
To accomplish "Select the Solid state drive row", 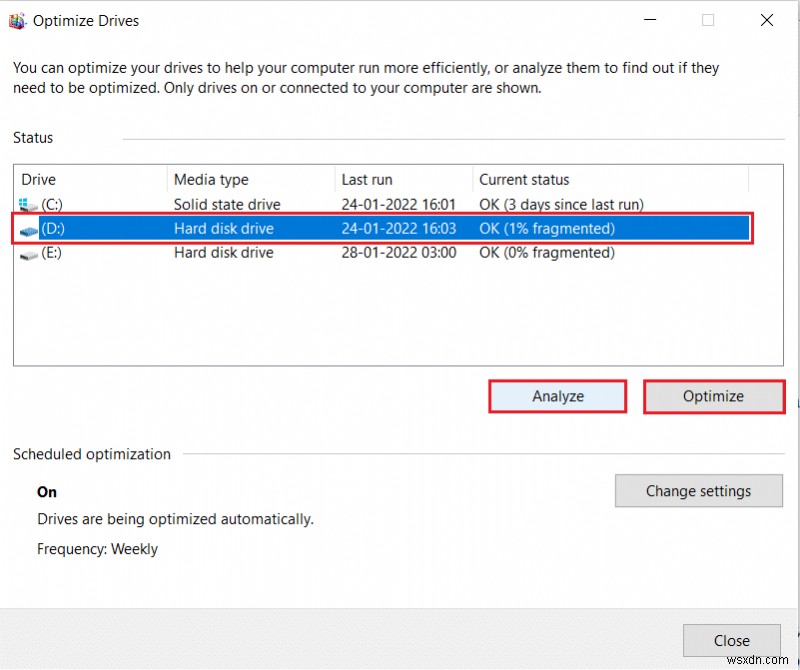I will (227, 205).
